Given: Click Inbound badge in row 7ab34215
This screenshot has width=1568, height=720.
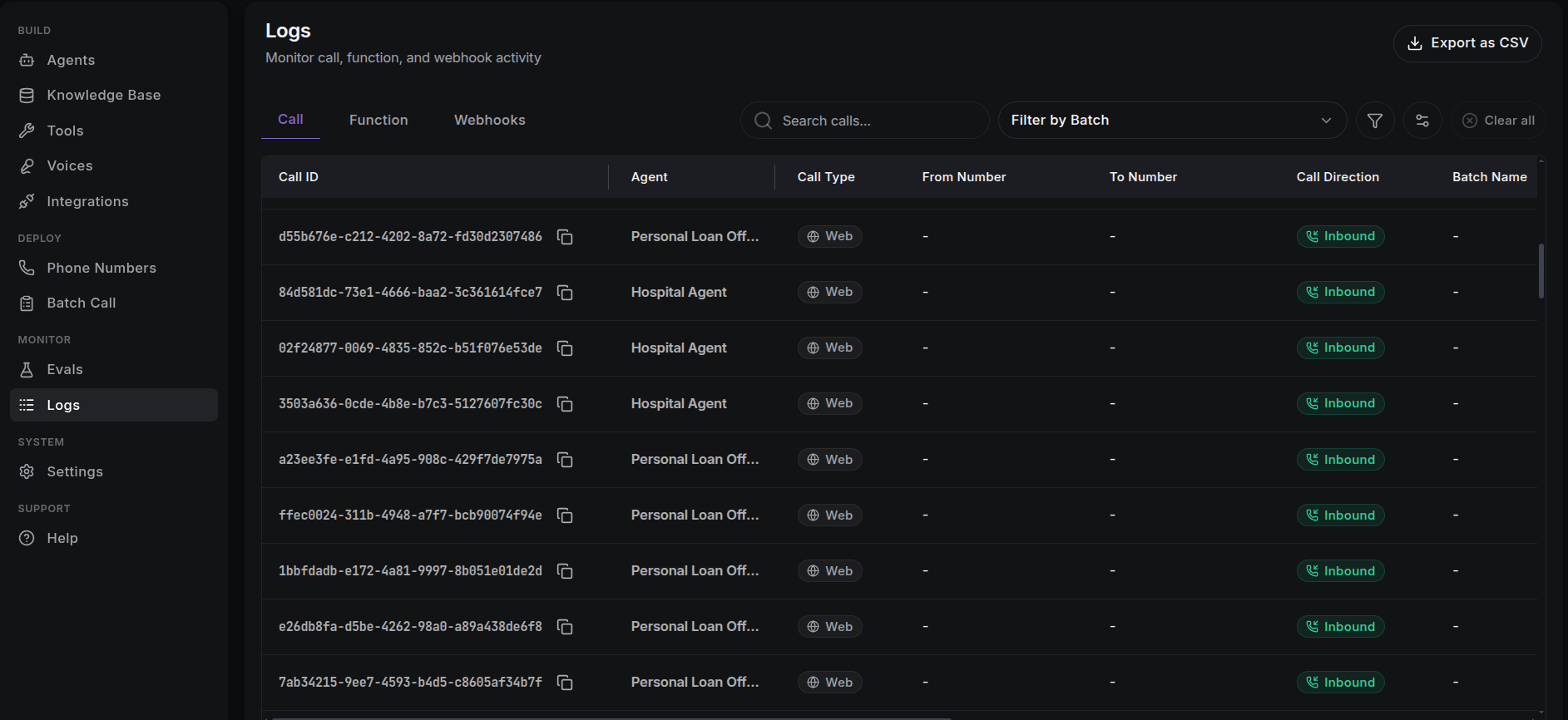Looking at the screenshot, I should coord(1340,682).
